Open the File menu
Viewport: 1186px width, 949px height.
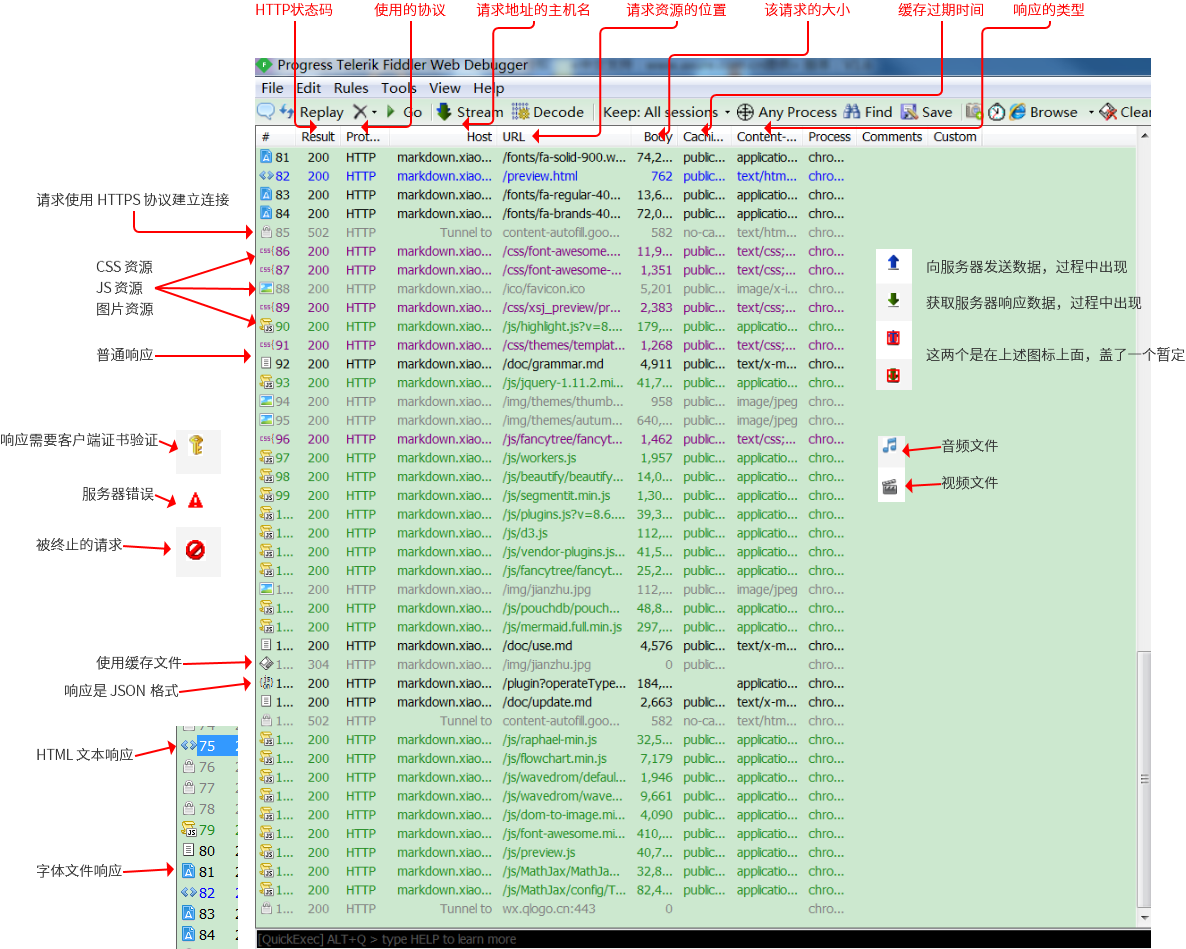tap(272, 88)
